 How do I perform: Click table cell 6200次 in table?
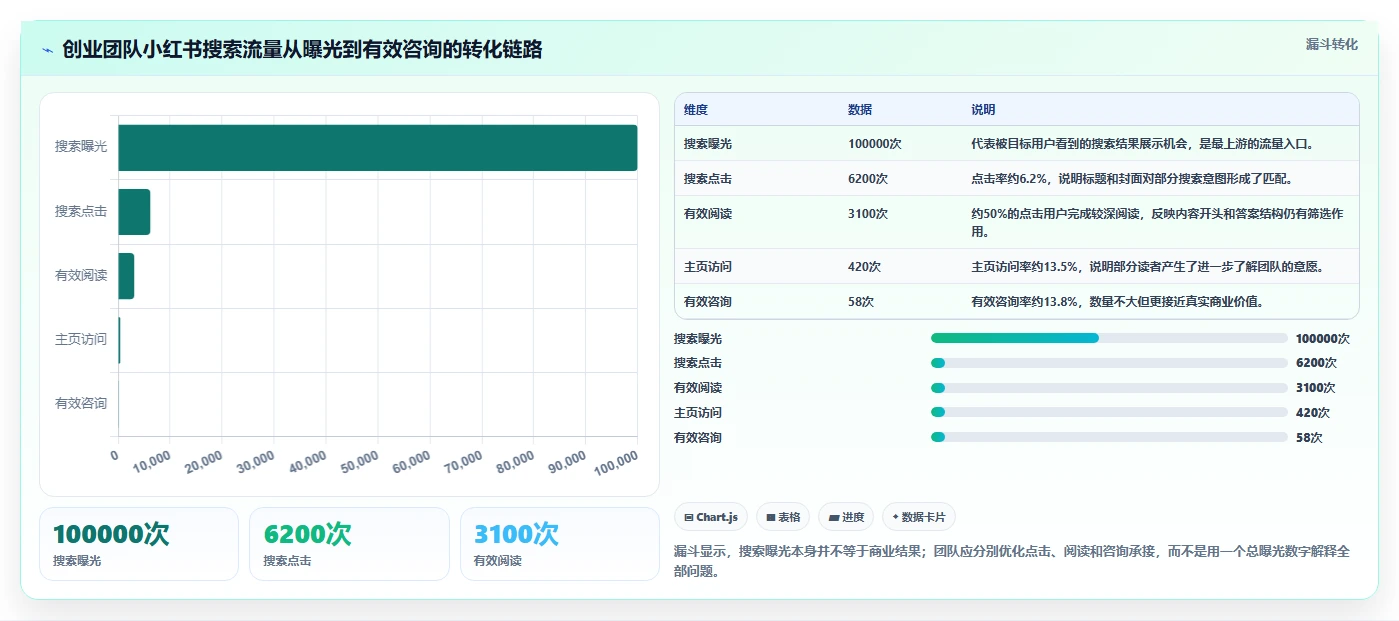(x=868, y=179)
